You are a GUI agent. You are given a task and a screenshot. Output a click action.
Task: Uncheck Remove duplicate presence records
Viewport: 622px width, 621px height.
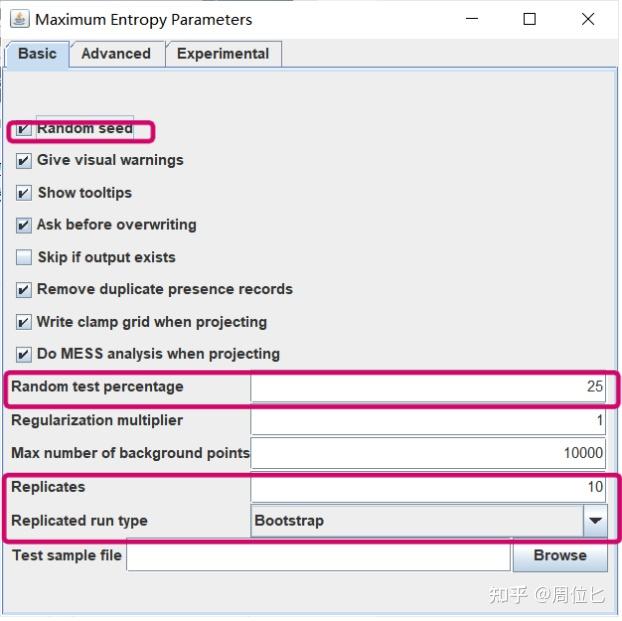[x=24, y=290]
